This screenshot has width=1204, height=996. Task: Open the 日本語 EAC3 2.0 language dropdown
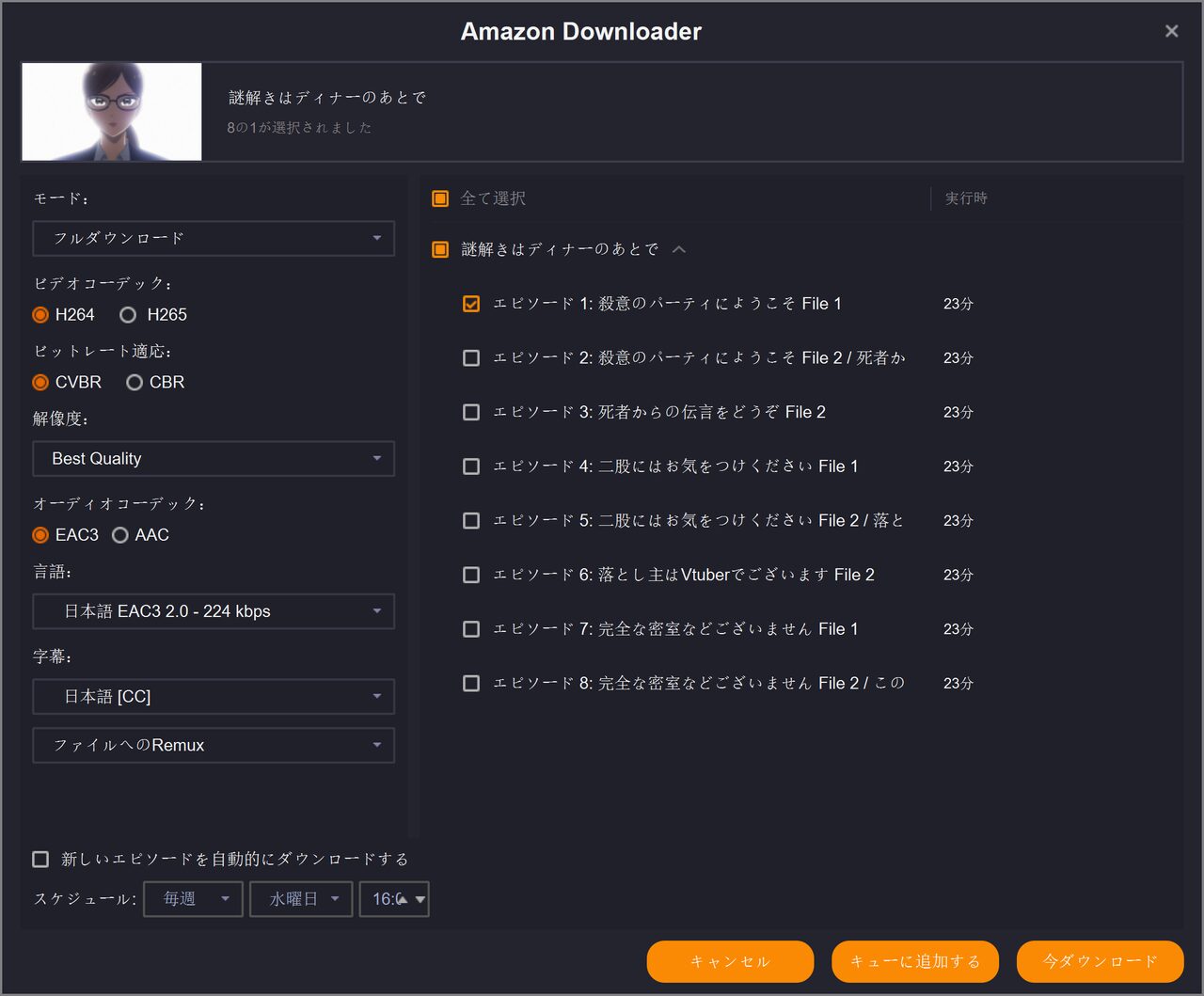pyautogui.click(x=214, y=611)
